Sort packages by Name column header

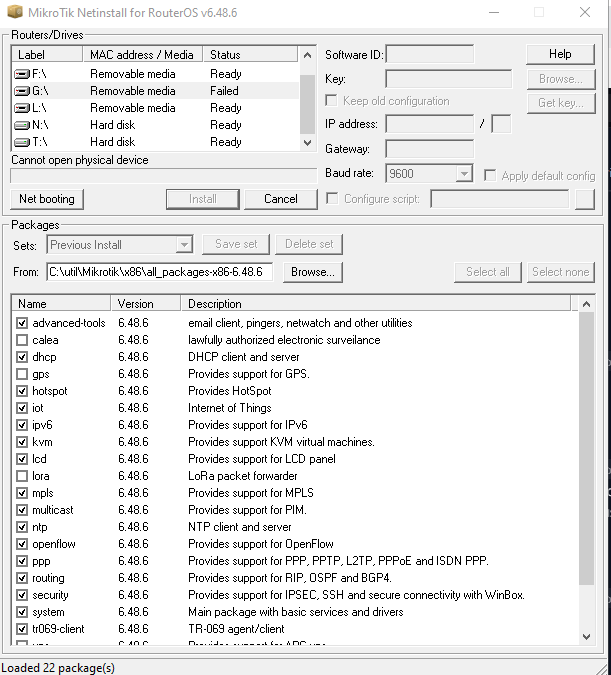[61, 303]
